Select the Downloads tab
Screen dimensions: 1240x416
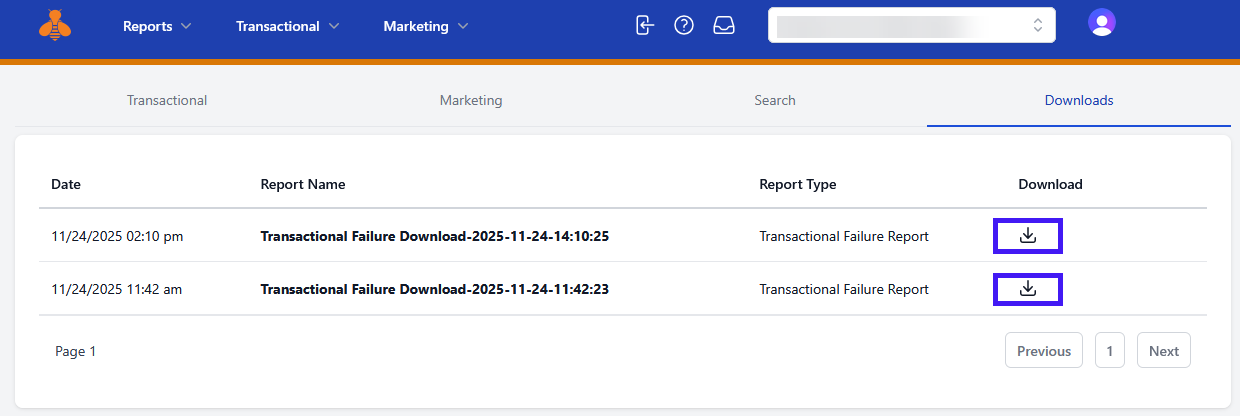(1079, 100)
